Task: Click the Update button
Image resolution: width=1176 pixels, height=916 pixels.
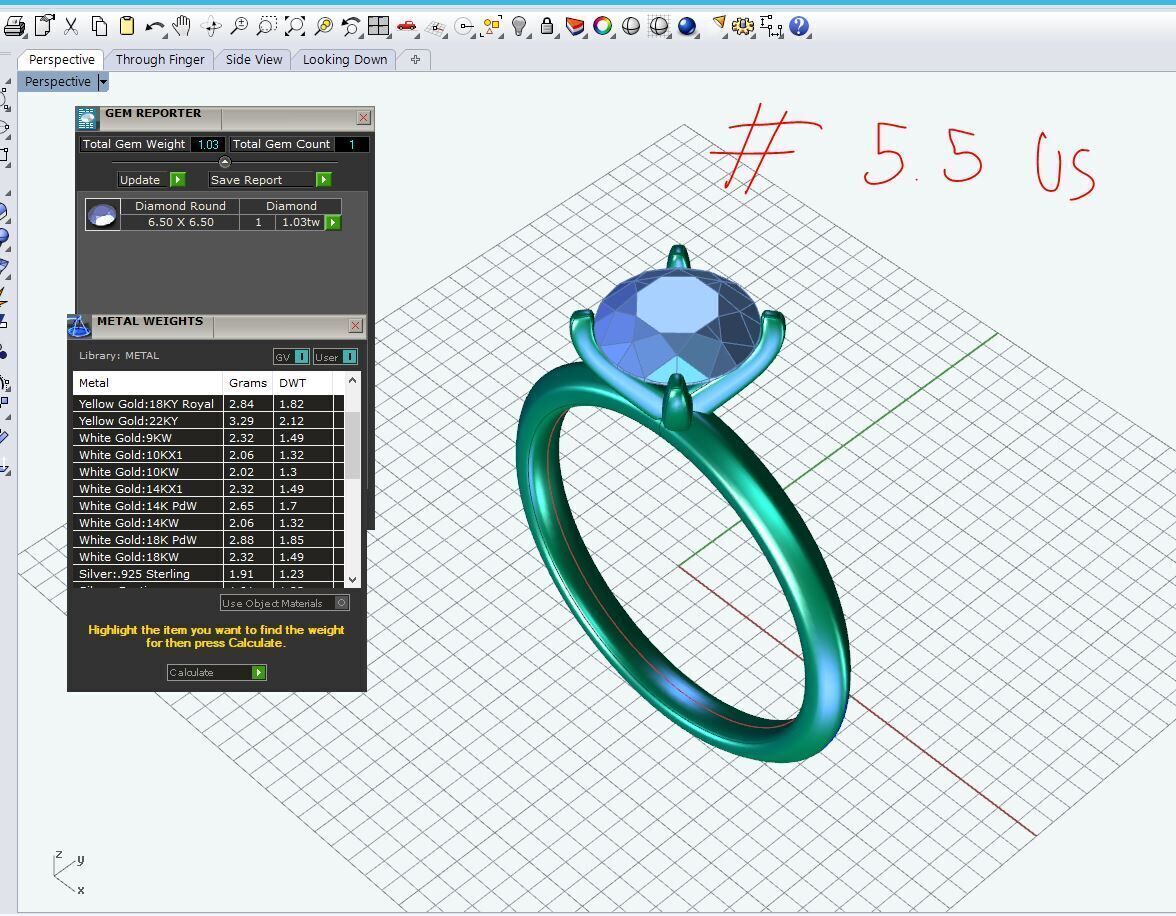Action: pos(152,180)
